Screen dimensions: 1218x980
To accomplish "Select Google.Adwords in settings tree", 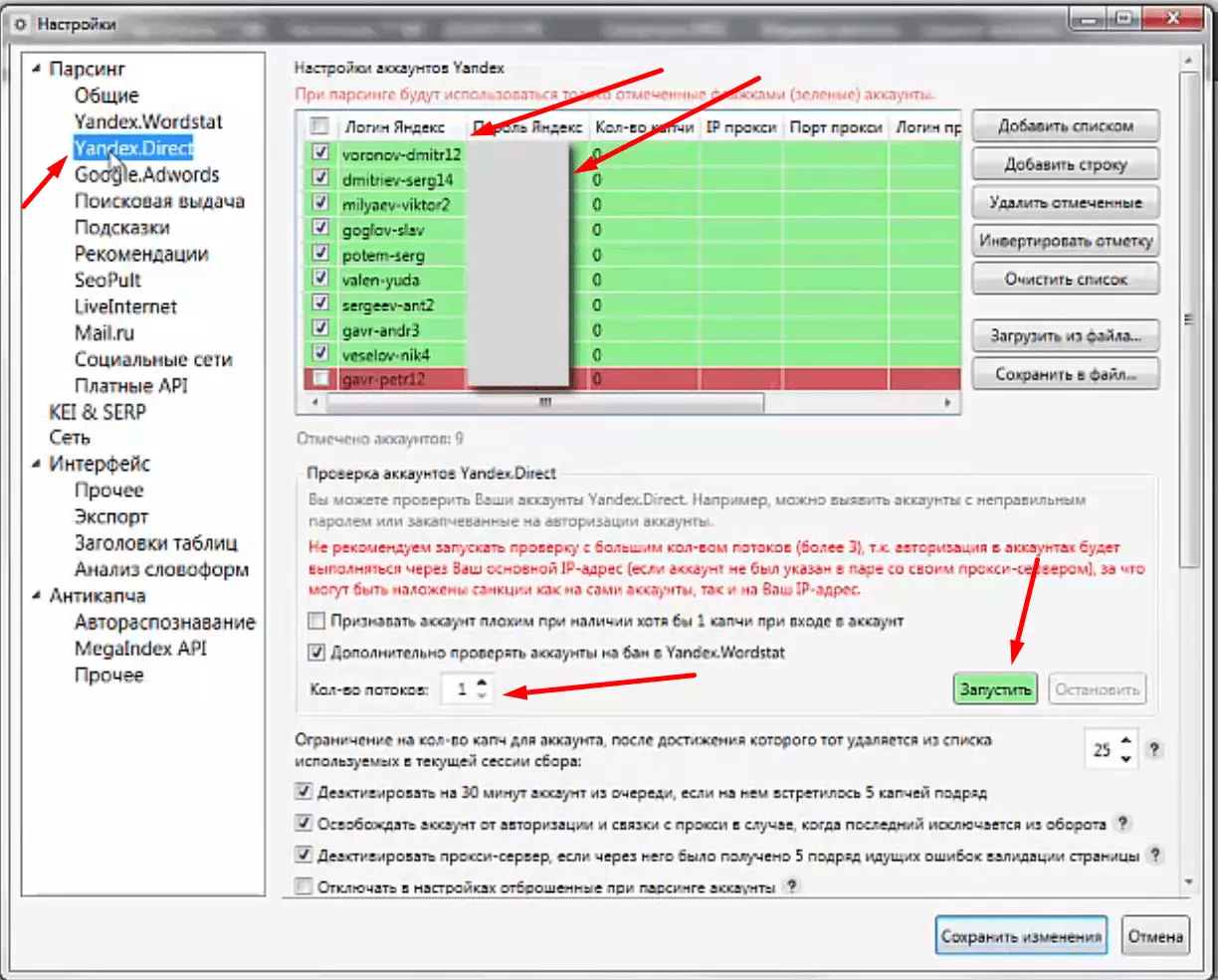I will (x=146, y=175).
